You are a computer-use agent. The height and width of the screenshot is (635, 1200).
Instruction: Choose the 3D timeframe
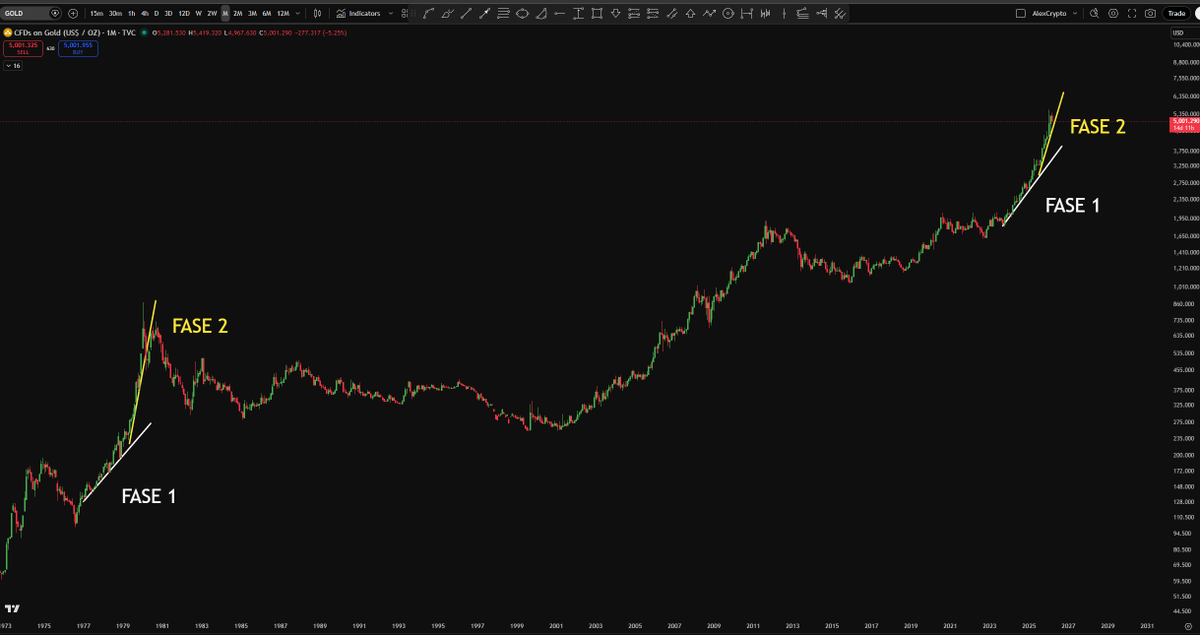[x=168, y=14]
